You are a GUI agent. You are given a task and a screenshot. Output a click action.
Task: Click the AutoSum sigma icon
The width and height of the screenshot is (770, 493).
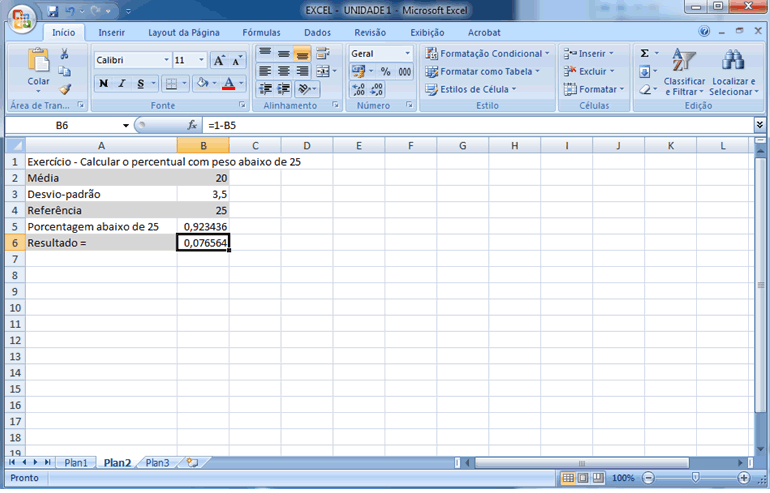point(644,54)
